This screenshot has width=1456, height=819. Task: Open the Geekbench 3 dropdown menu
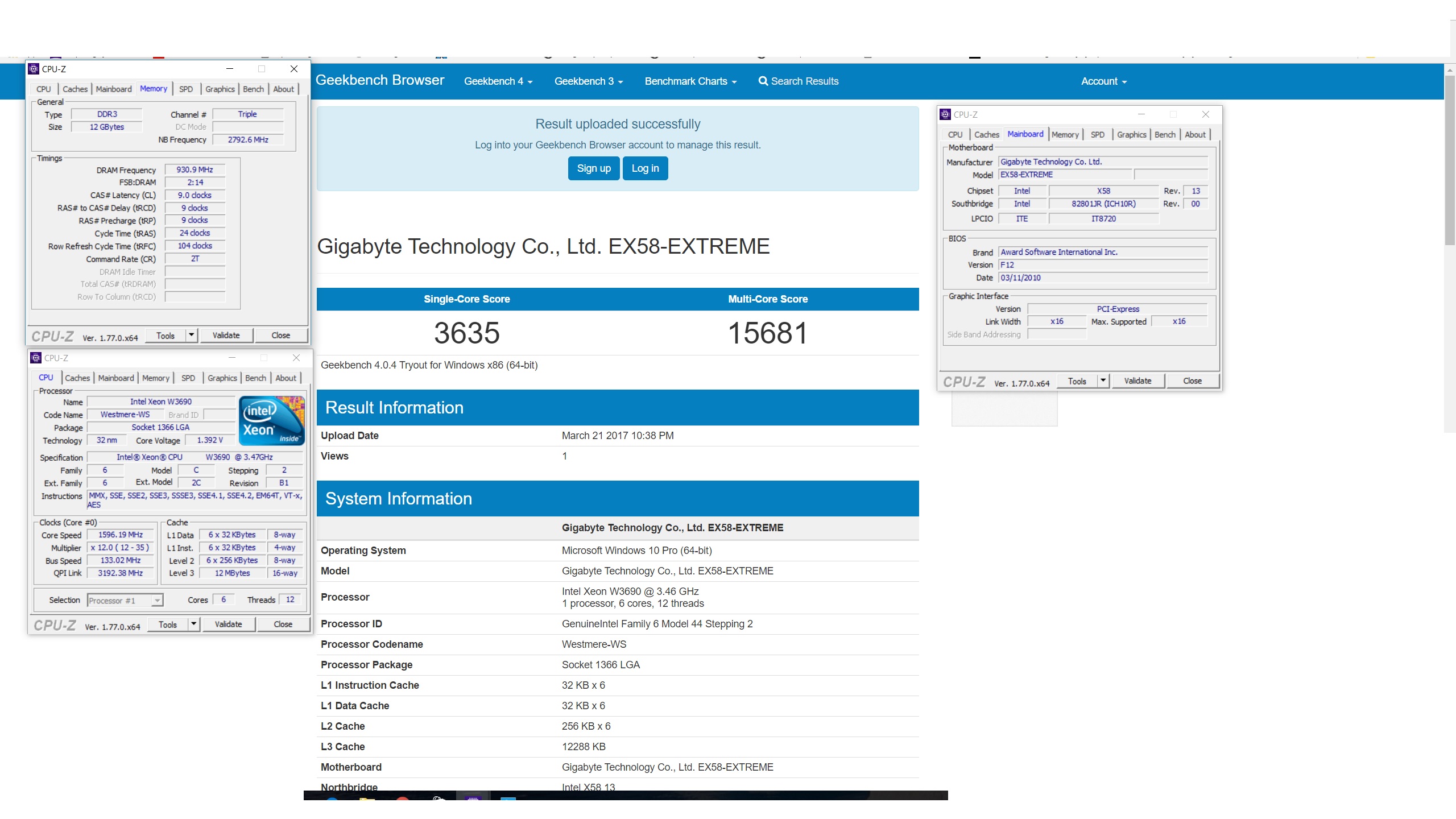coord(589,81)
